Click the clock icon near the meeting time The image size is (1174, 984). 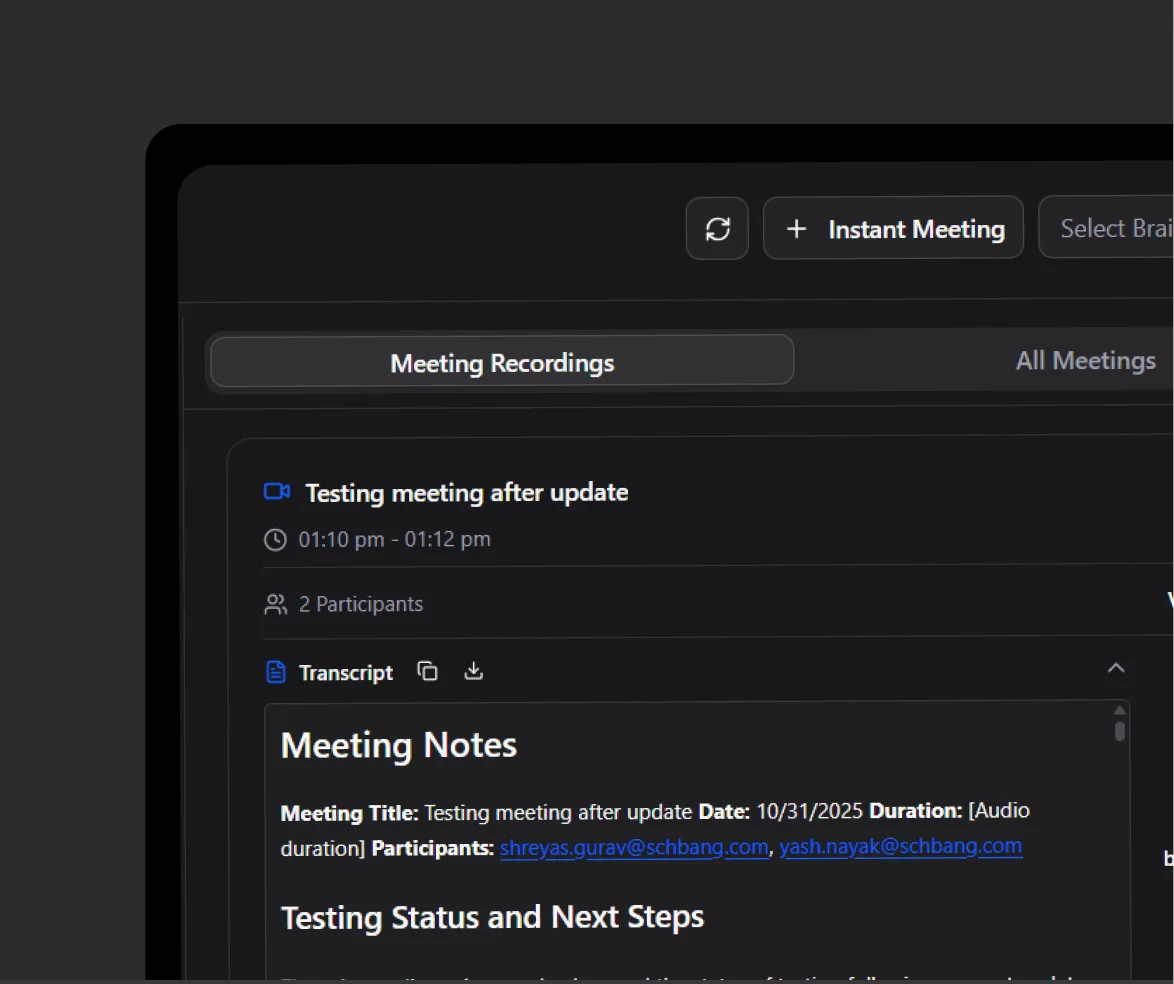pos(275,539)
